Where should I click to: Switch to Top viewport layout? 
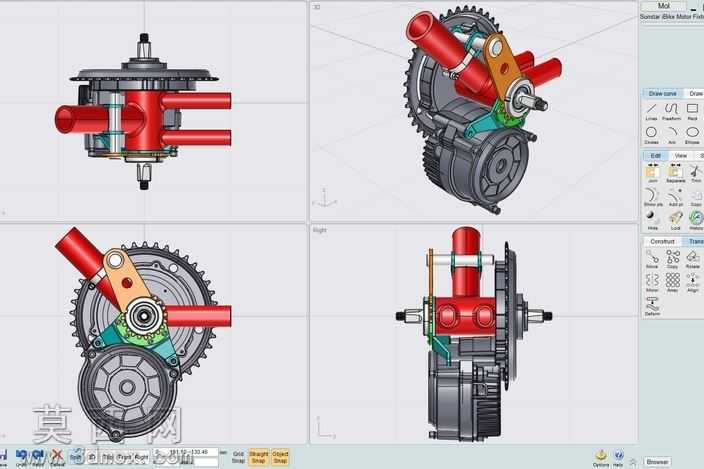pos(108,457)
